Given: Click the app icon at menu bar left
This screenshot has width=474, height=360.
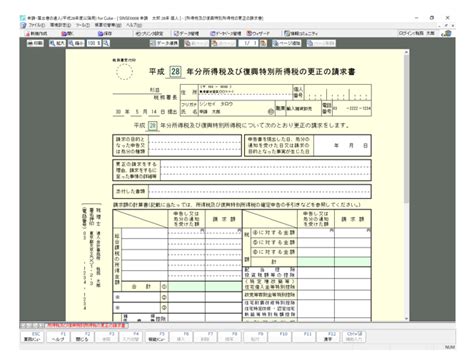Looking at the screenshot, I should [x=23, y=25].
